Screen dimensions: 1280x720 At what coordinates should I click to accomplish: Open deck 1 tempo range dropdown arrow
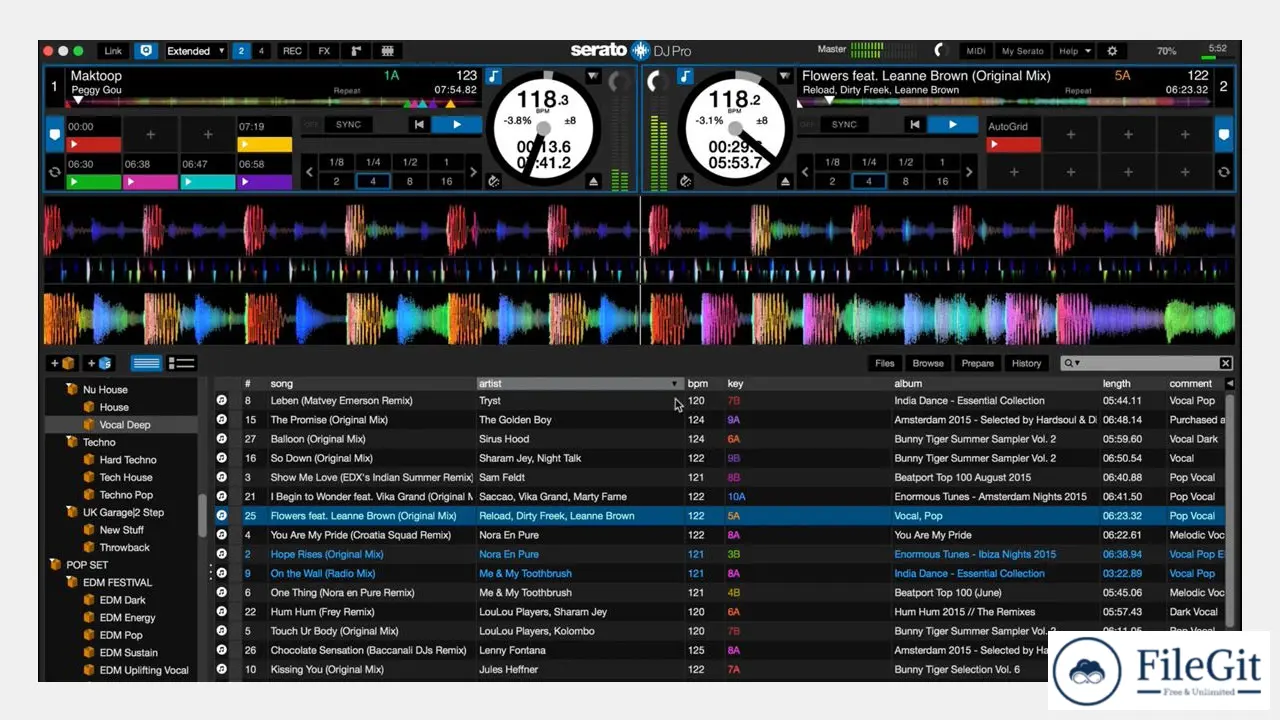pos(593,77)
